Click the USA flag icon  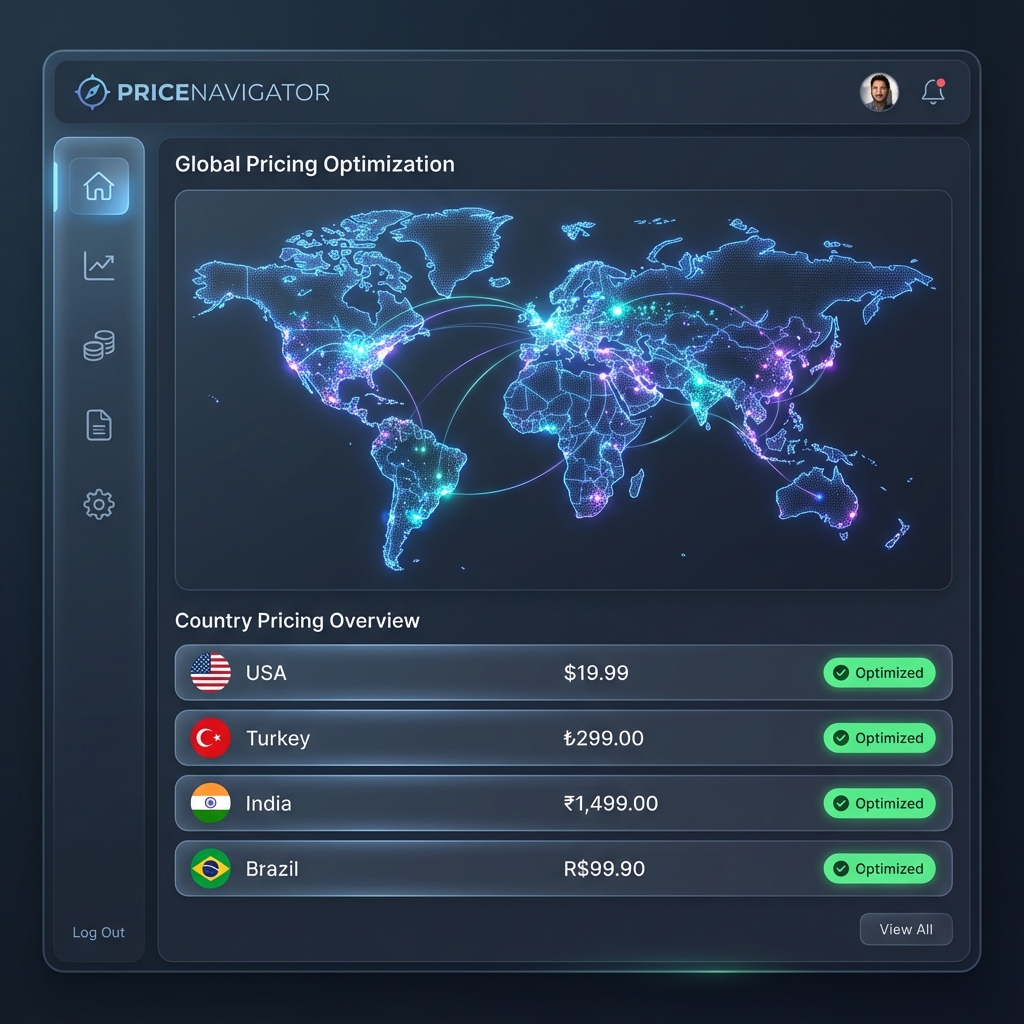click(x=211, y=672)
